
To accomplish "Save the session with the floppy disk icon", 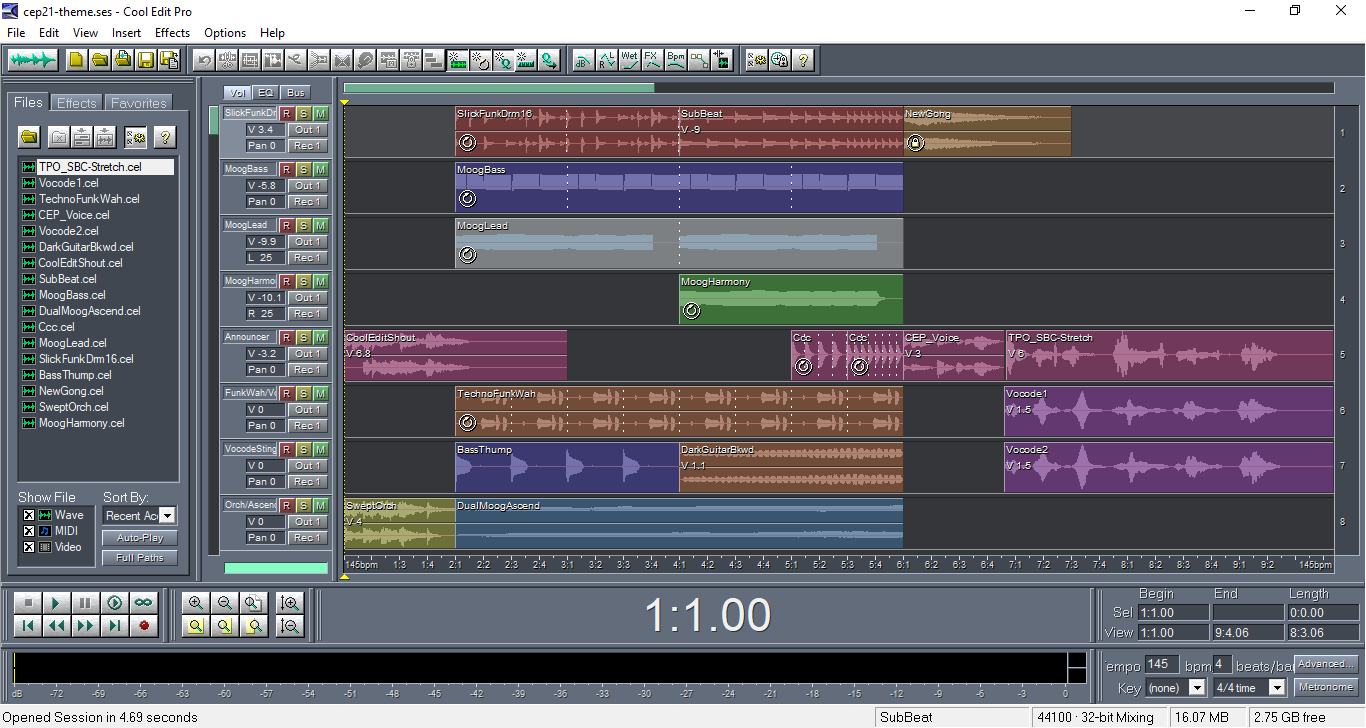I will 146,60.
